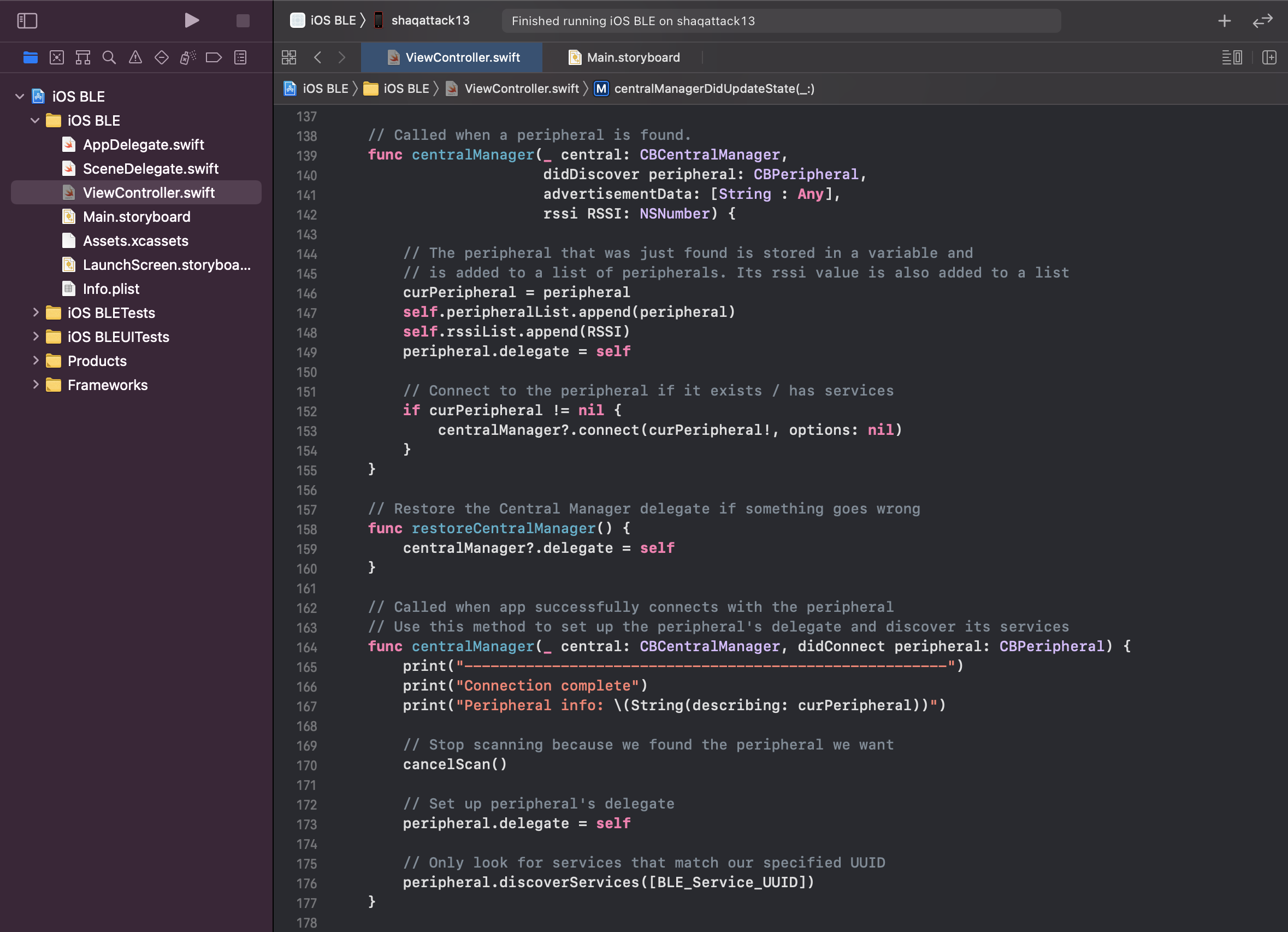Click the iOS BLEUITests folder label
The image size is (1288, 932).
118,337
